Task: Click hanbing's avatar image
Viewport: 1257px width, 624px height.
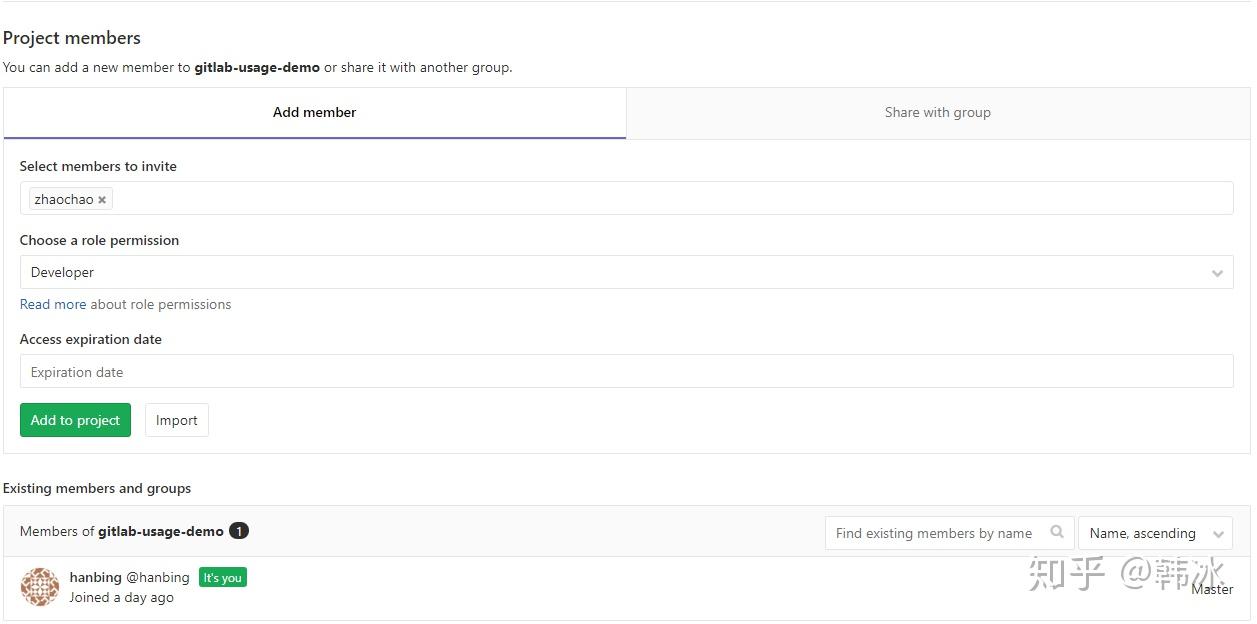Action: [x=40, y=587]
